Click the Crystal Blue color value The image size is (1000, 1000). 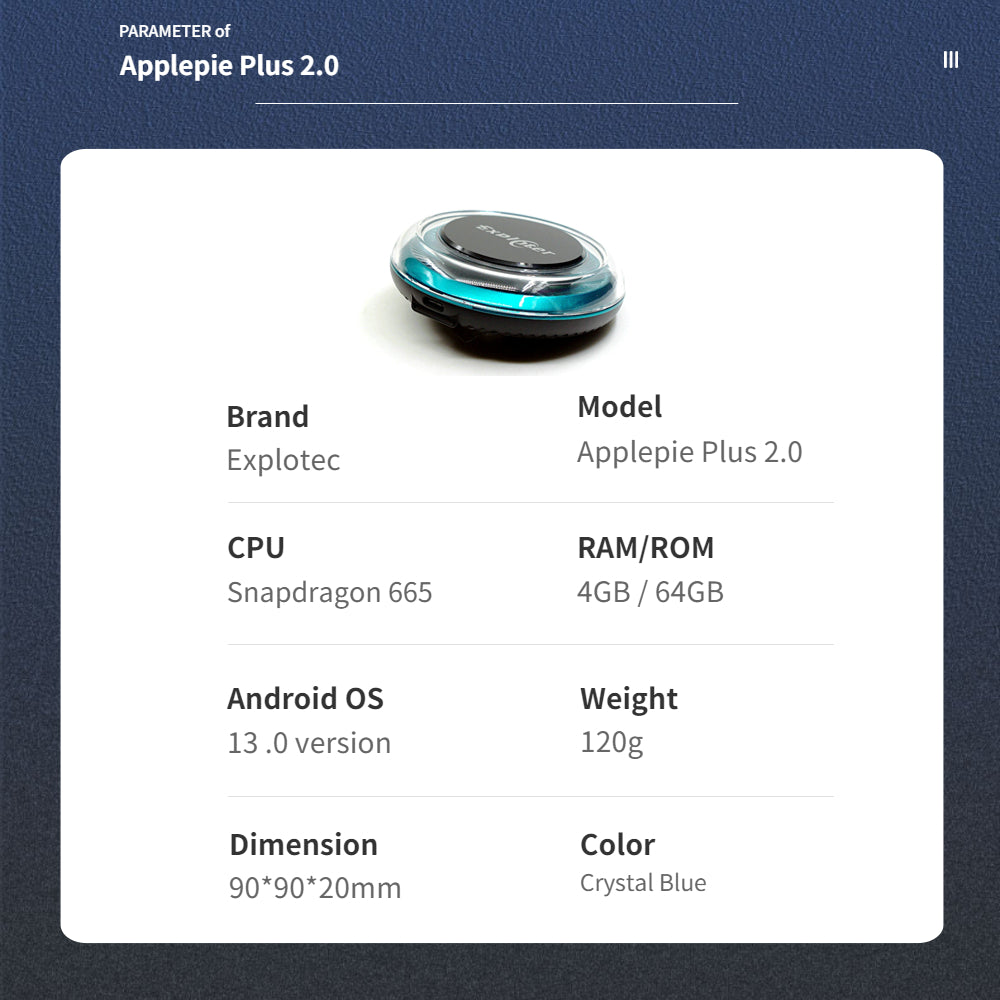coord(643,883)
